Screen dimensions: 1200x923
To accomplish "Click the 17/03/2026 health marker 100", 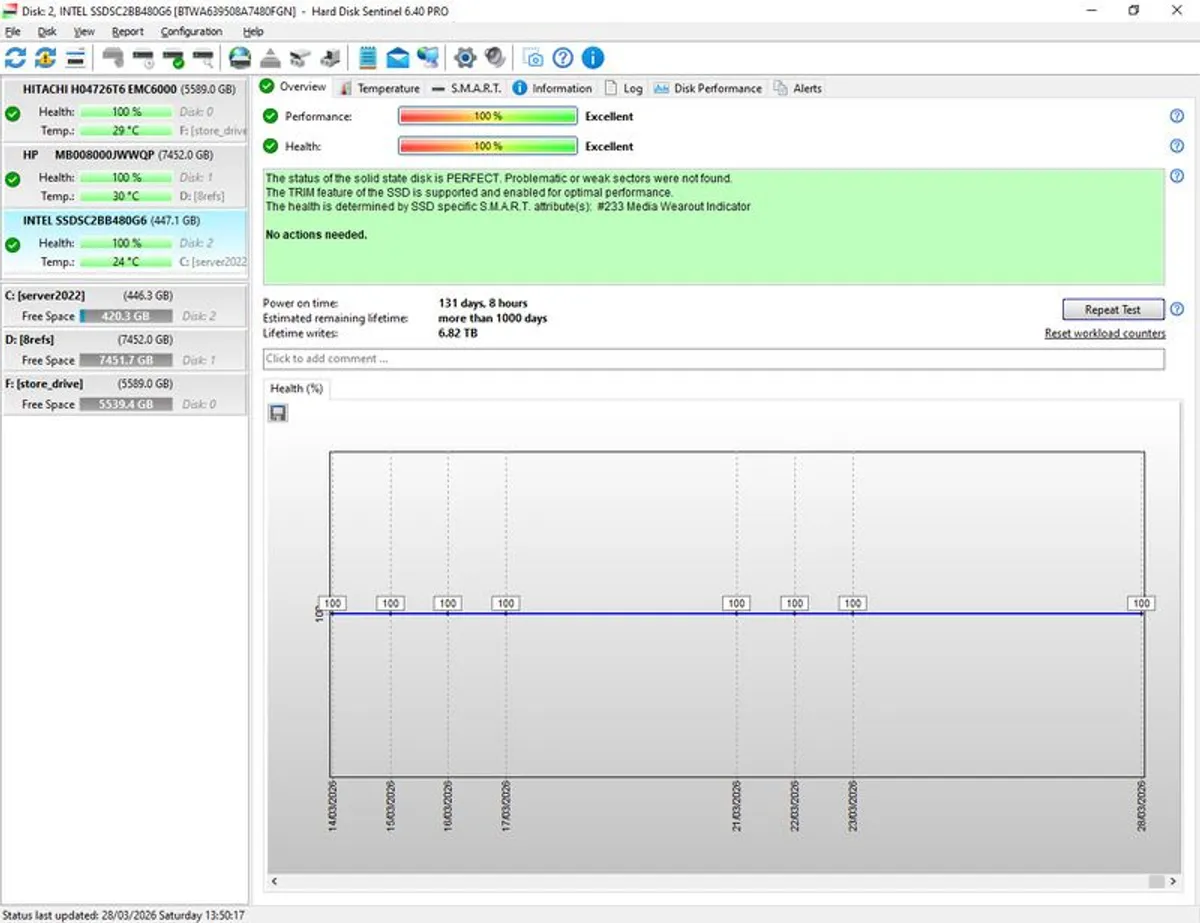I will [506, 603].
